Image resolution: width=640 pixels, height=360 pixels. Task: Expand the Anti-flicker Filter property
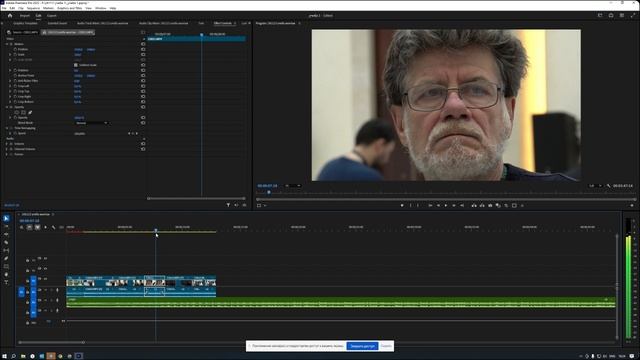[x=10, y=81]
